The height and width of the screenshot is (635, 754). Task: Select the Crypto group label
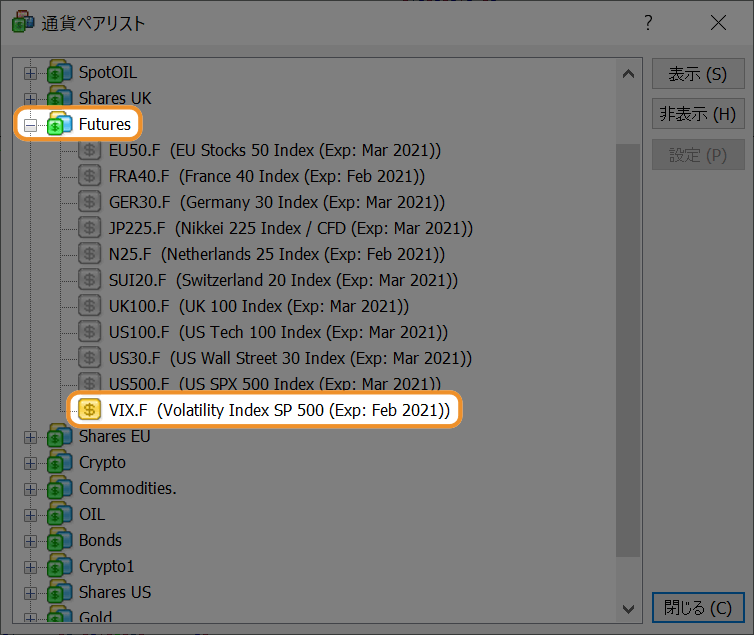[x=102, y=462]
